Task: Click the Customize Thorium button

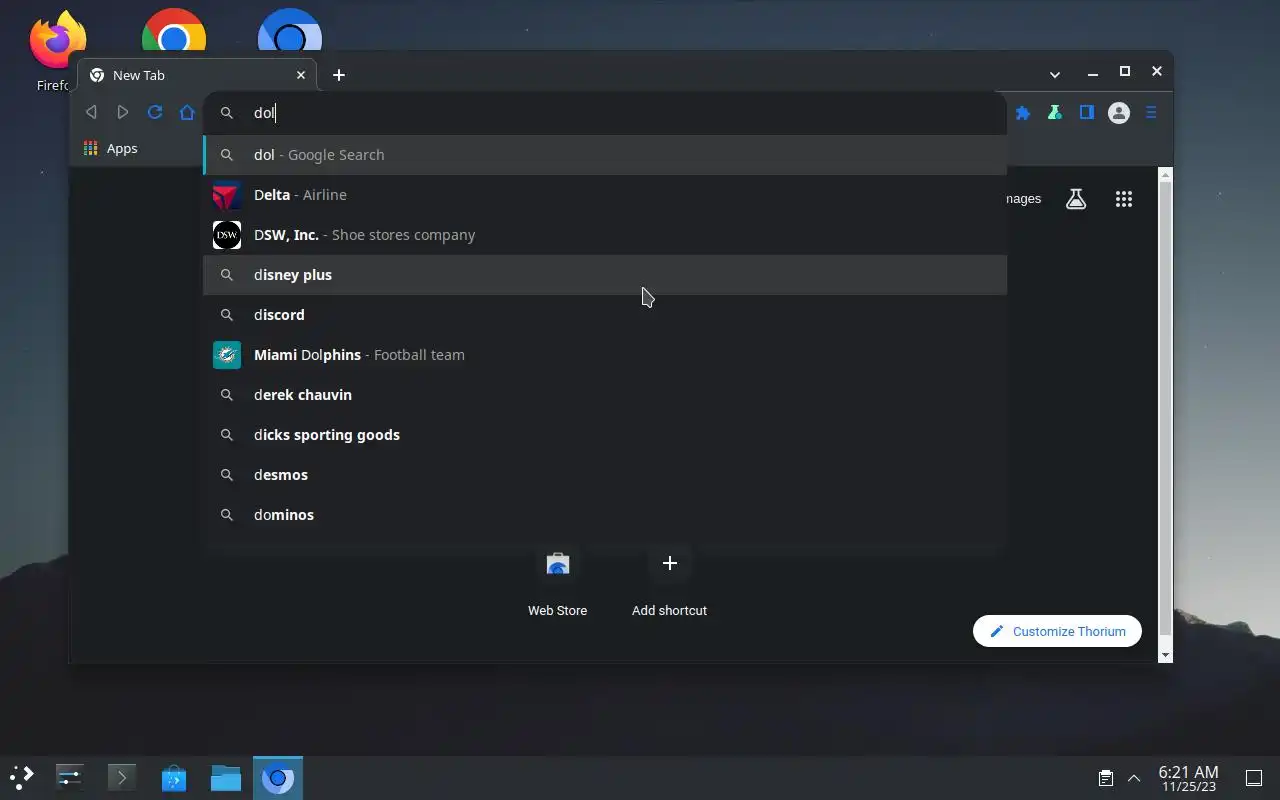Action: pos(1057,631)
